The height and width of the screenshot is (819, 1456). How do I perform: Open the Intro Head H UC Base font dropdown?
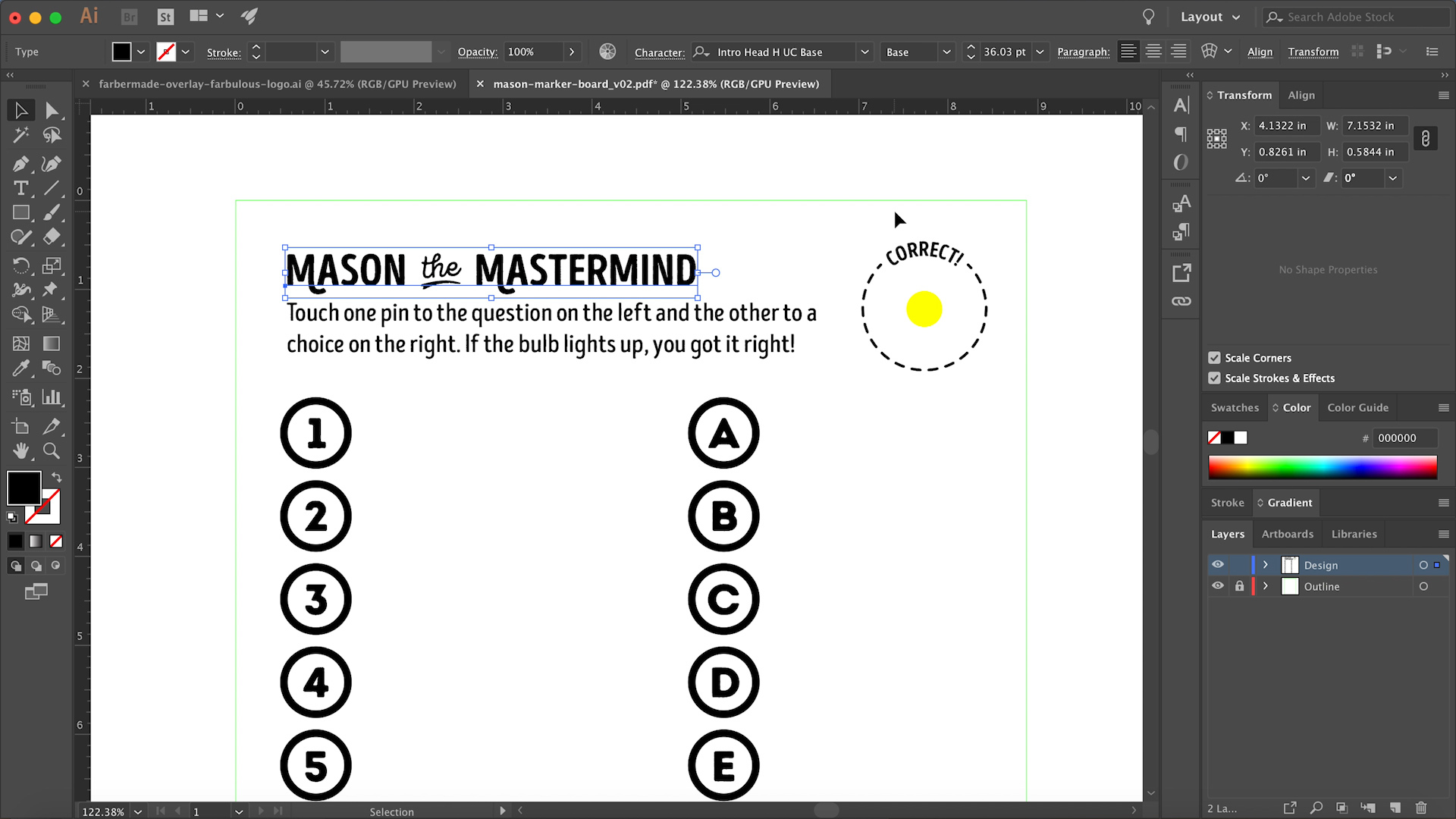(864, 52)
